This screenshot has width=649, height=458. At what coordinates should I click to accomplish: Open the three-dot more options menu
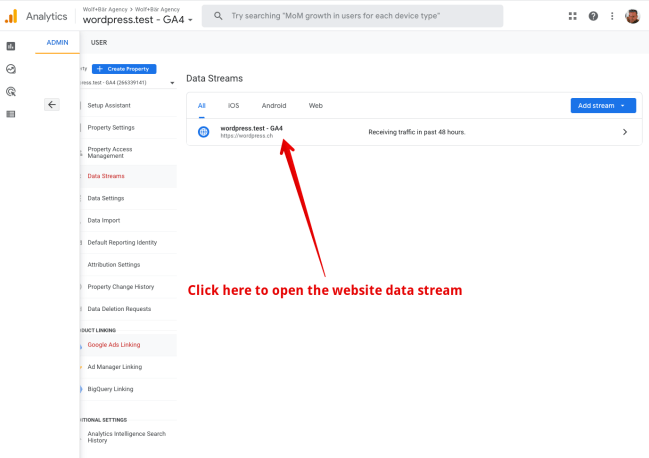pos(612,16)
